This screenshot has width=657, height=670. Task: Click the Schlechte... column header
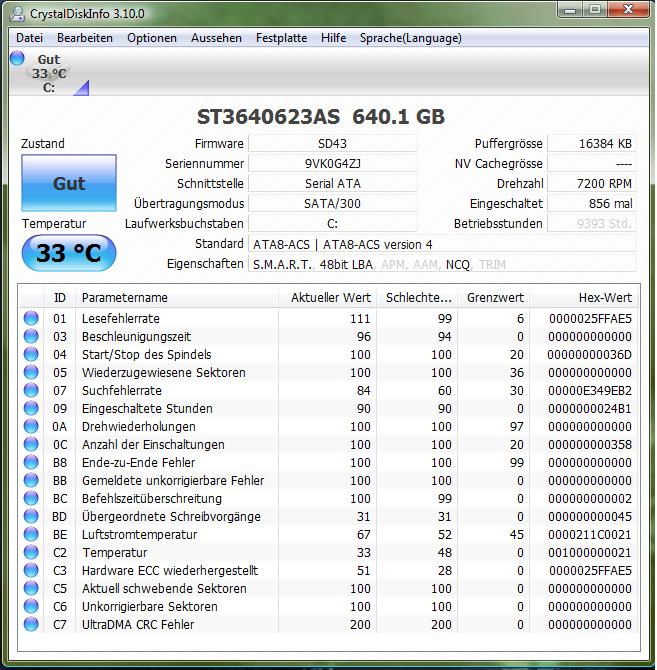click(417, 297)
